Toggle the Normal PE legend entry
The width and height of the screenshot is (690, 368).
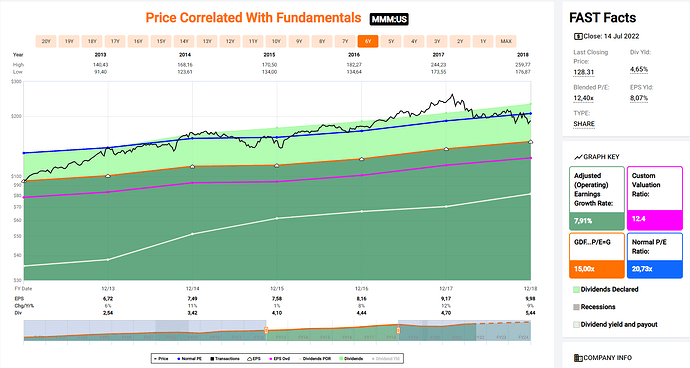[x=191, y=359]
